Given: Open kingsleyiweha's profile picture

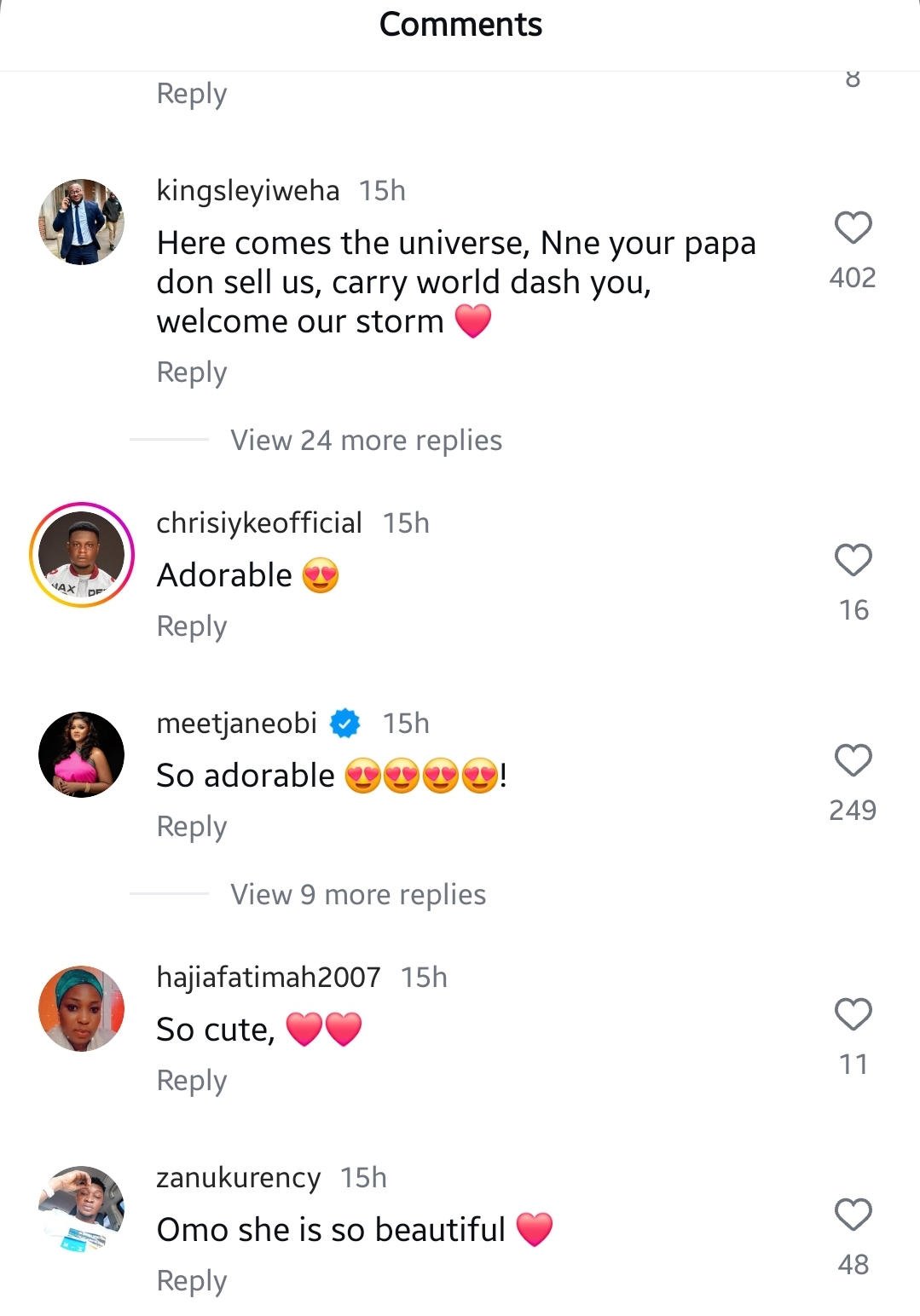Looking at the screenshot, I should point(82,222).
